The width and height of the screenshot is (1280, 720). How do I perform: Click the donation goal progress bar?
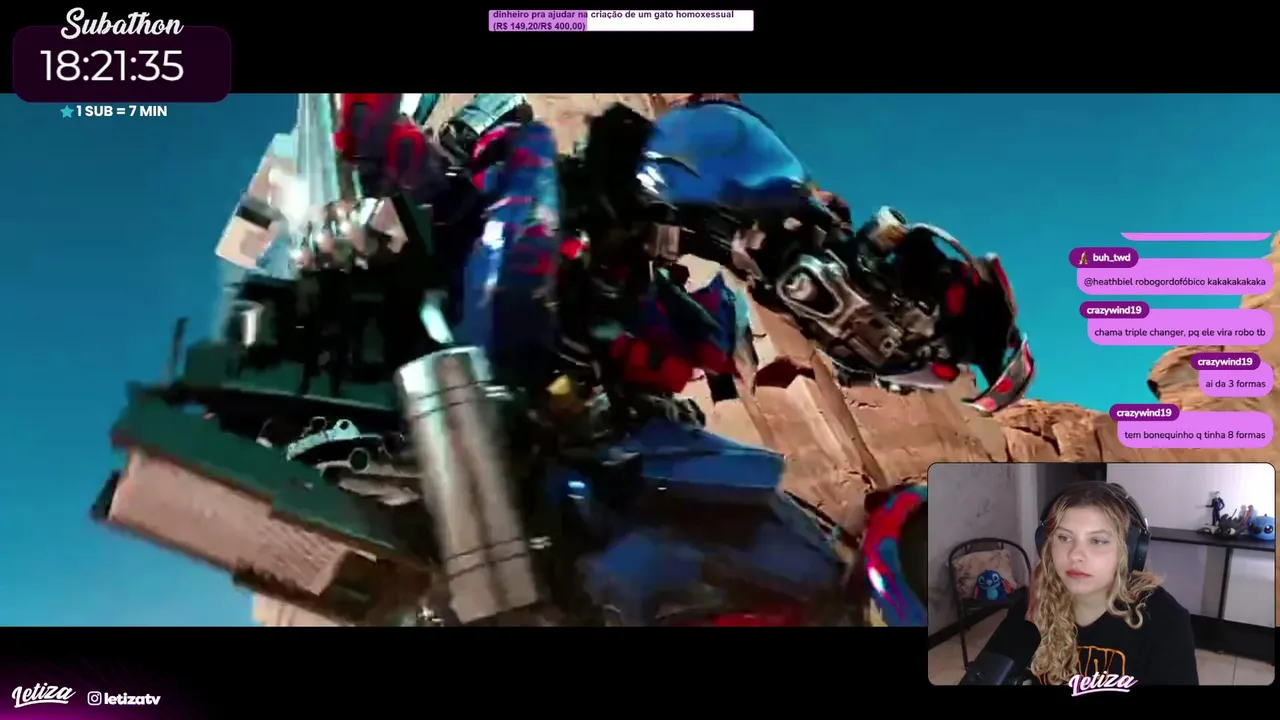pos(621,20)
